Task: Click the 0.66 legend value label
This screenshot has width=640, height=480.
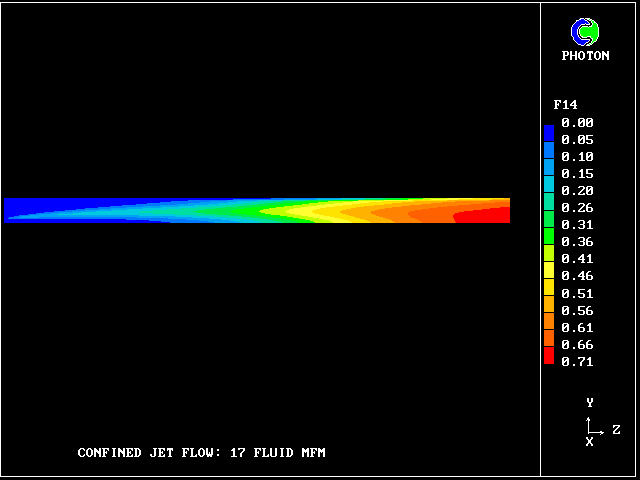Action: coord(577,345)
